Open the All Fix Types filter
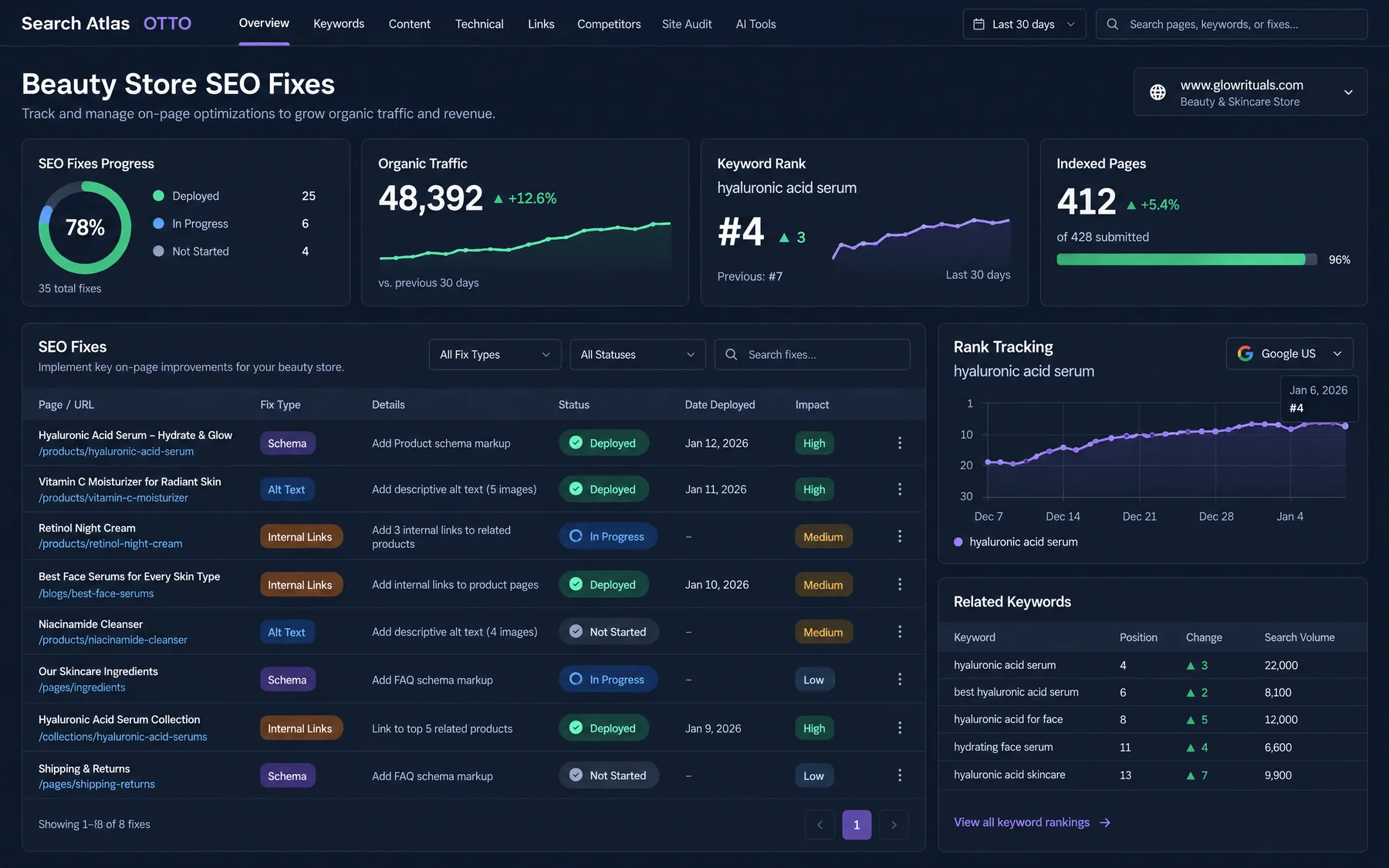The image size is (1389, 868). pyautogui.click(x=495, y=354)
